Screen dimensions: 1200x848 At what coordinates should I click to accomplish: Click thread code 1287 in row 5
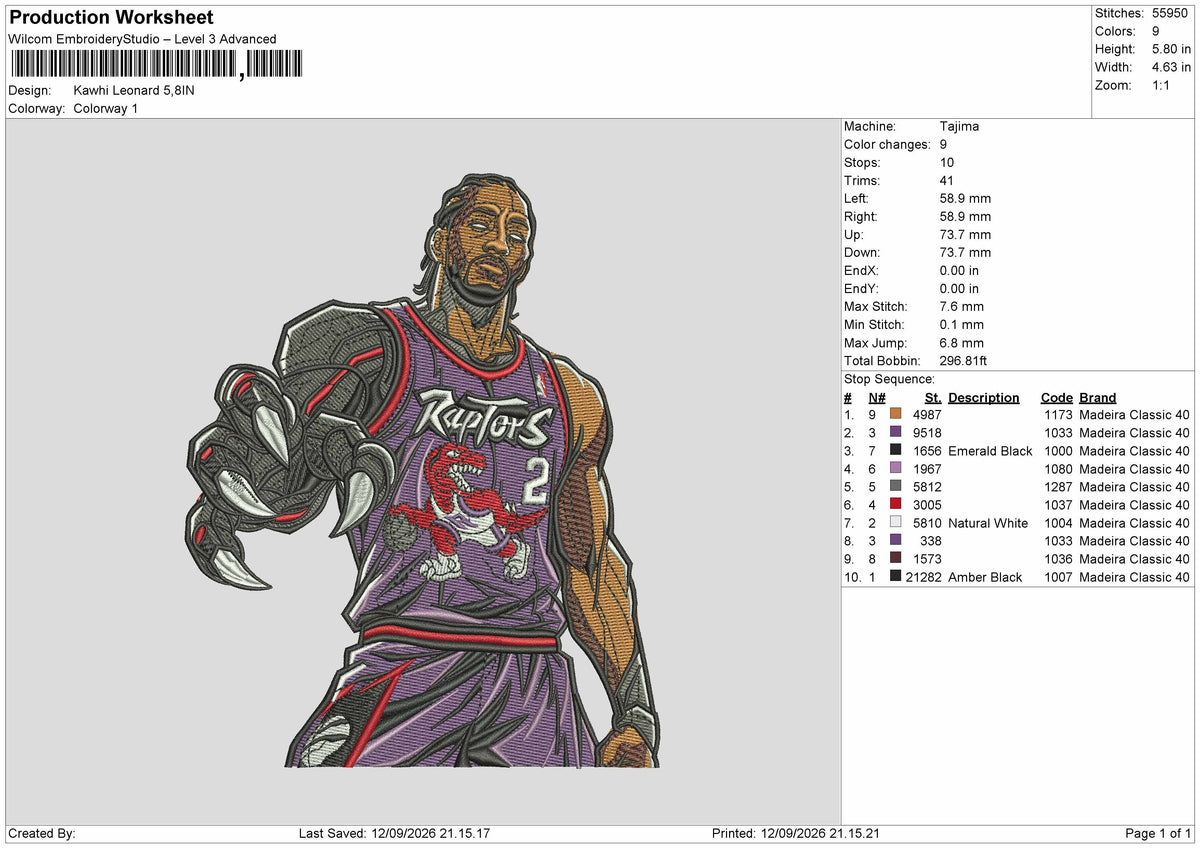coord(1058,487)
